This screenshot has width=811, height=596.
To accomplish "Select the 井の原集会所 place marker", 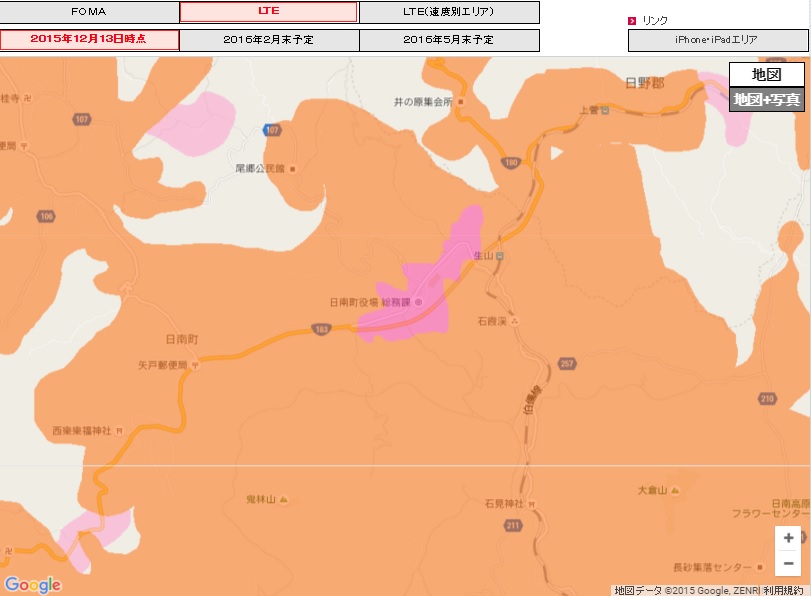I will (461, 102).
